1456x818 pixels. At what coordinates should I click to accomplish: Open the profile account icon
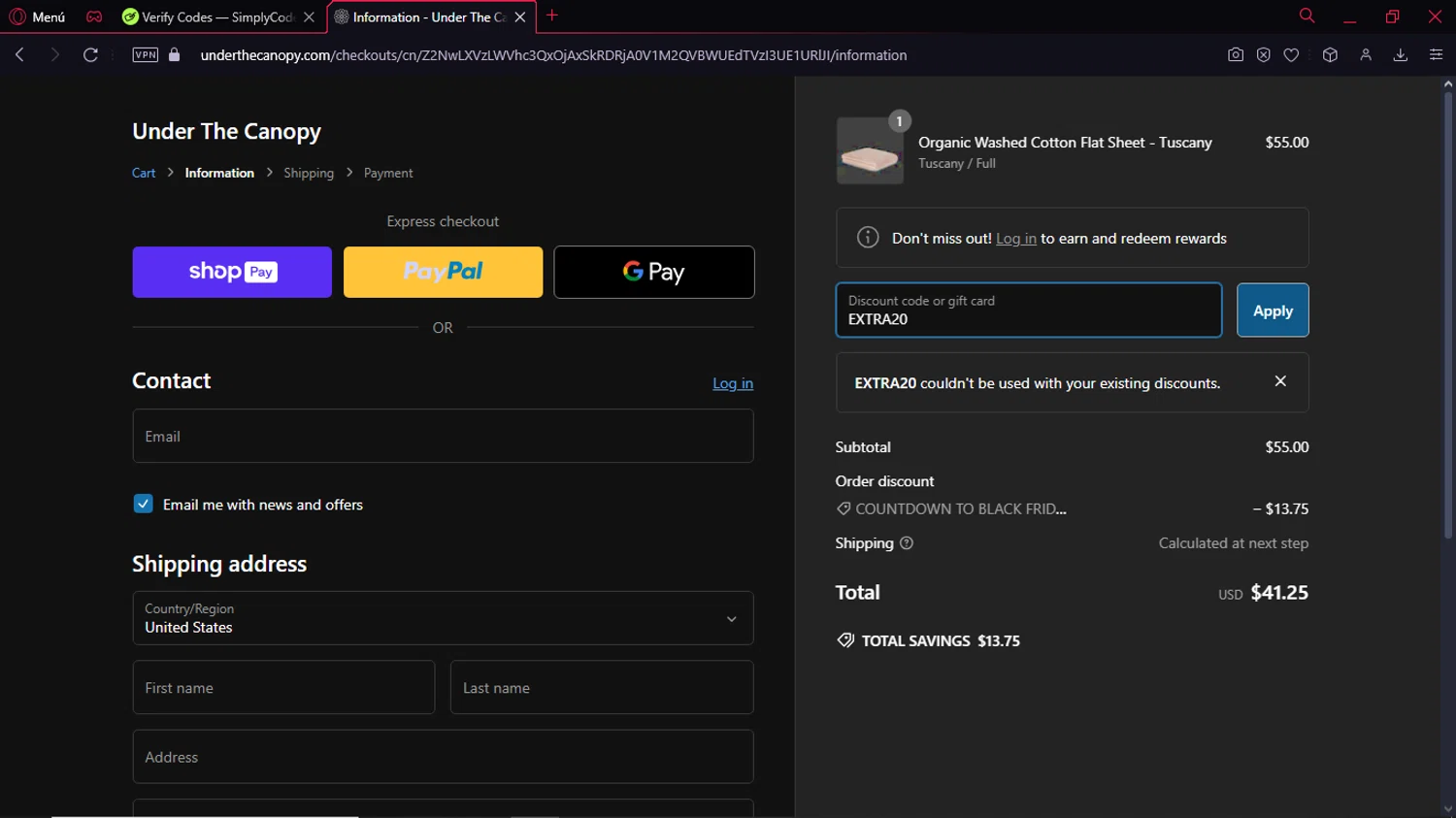tap(1366, 55)
